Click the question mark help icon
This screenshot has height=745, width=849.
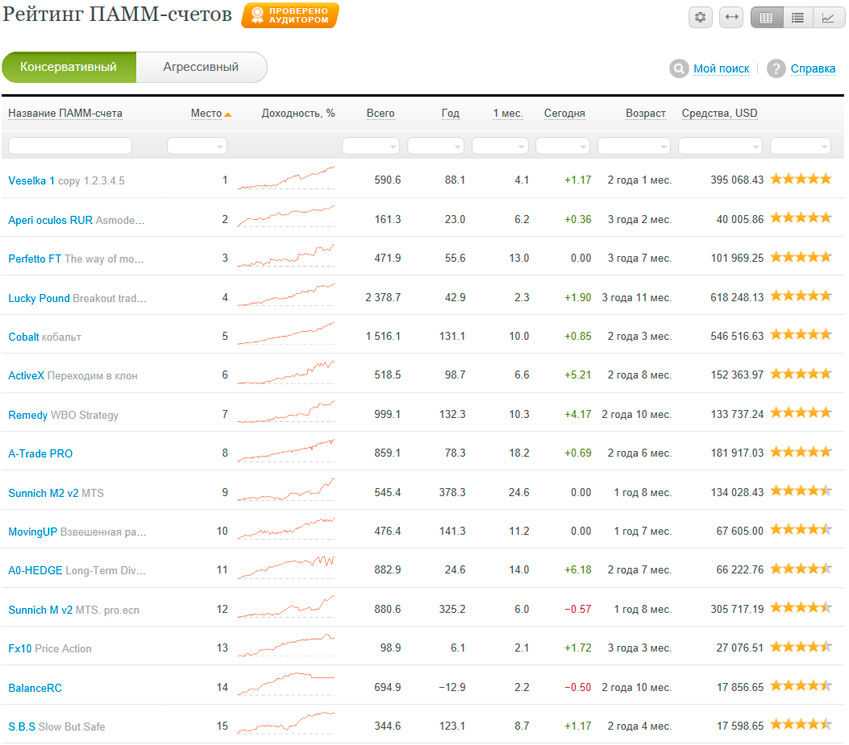pyautogui.click(x=776, y=68)
